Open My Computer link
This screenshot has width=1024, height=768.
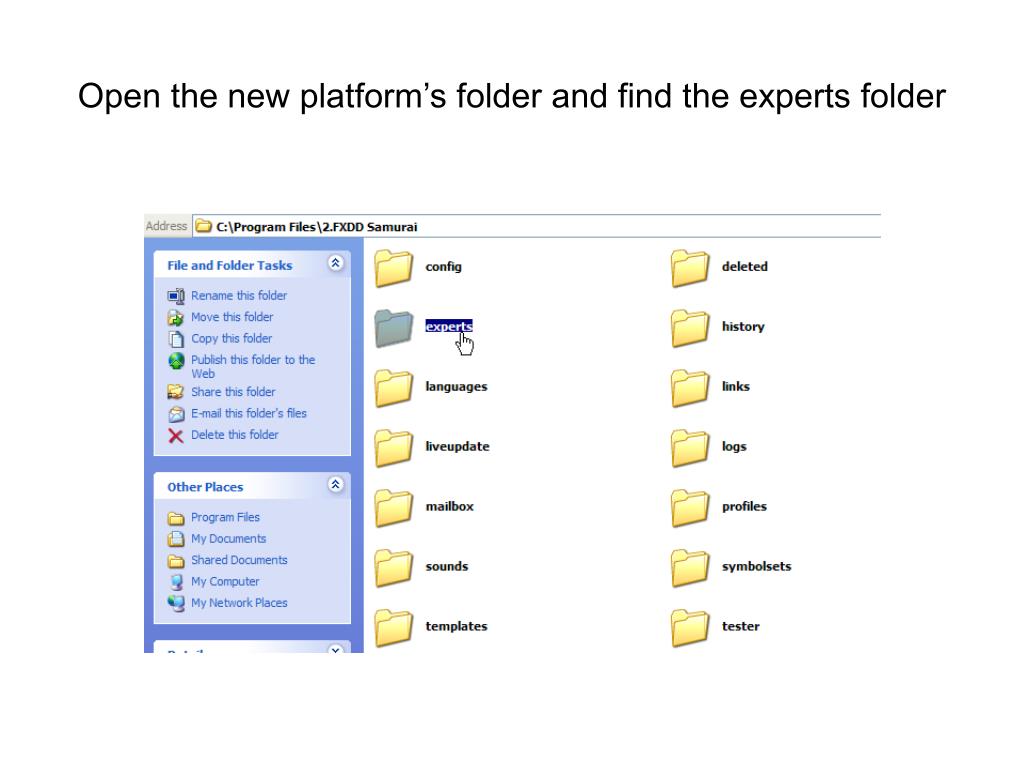[225, 581]
